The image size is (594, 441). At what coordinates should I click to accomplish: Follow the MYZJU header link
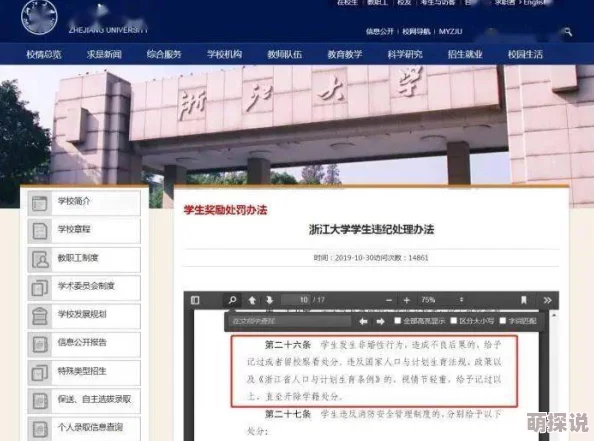coord(450,31)
